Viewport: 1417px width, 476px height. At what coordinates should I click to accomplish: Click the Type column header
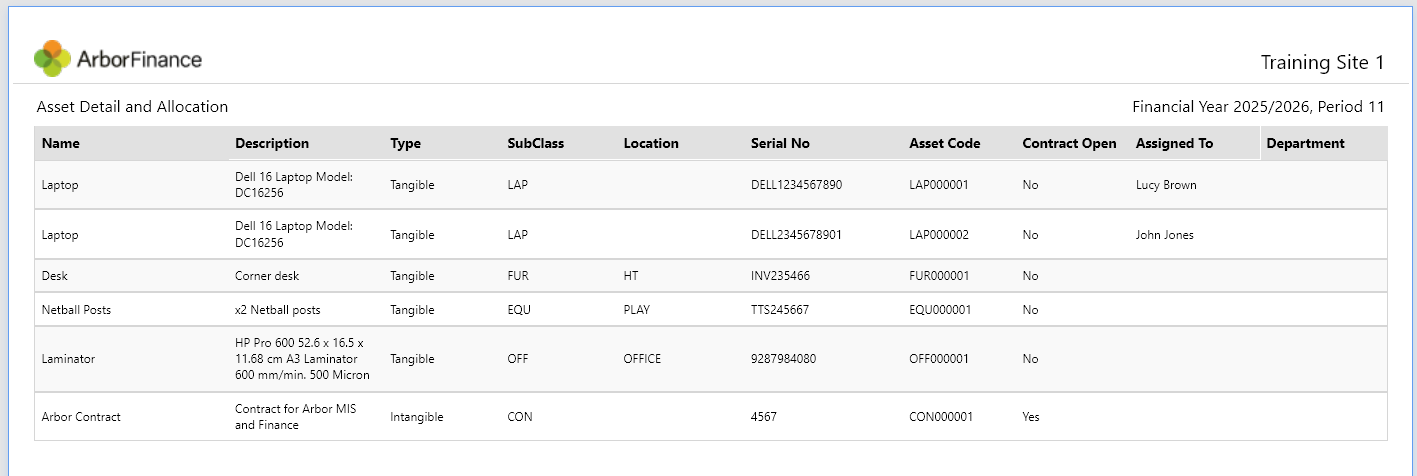(405, 143)
